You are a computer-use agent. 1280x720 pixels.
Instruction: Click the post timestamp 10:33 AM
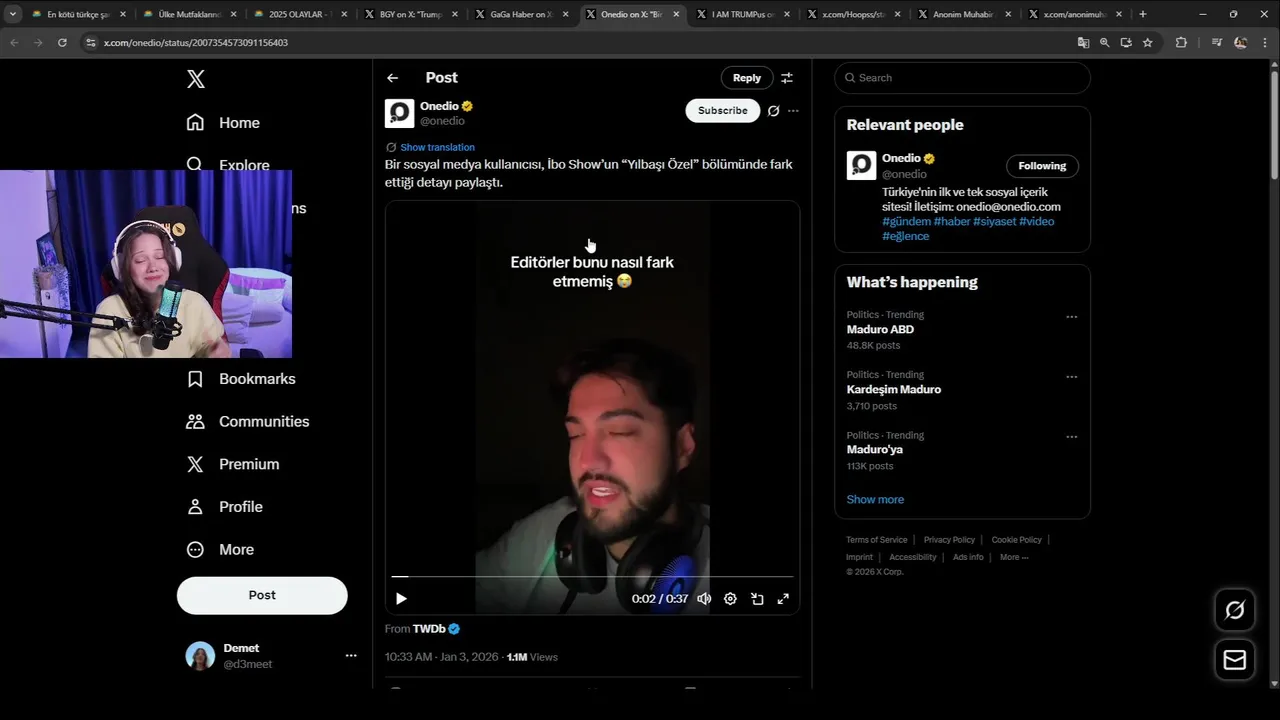[441, 657]
